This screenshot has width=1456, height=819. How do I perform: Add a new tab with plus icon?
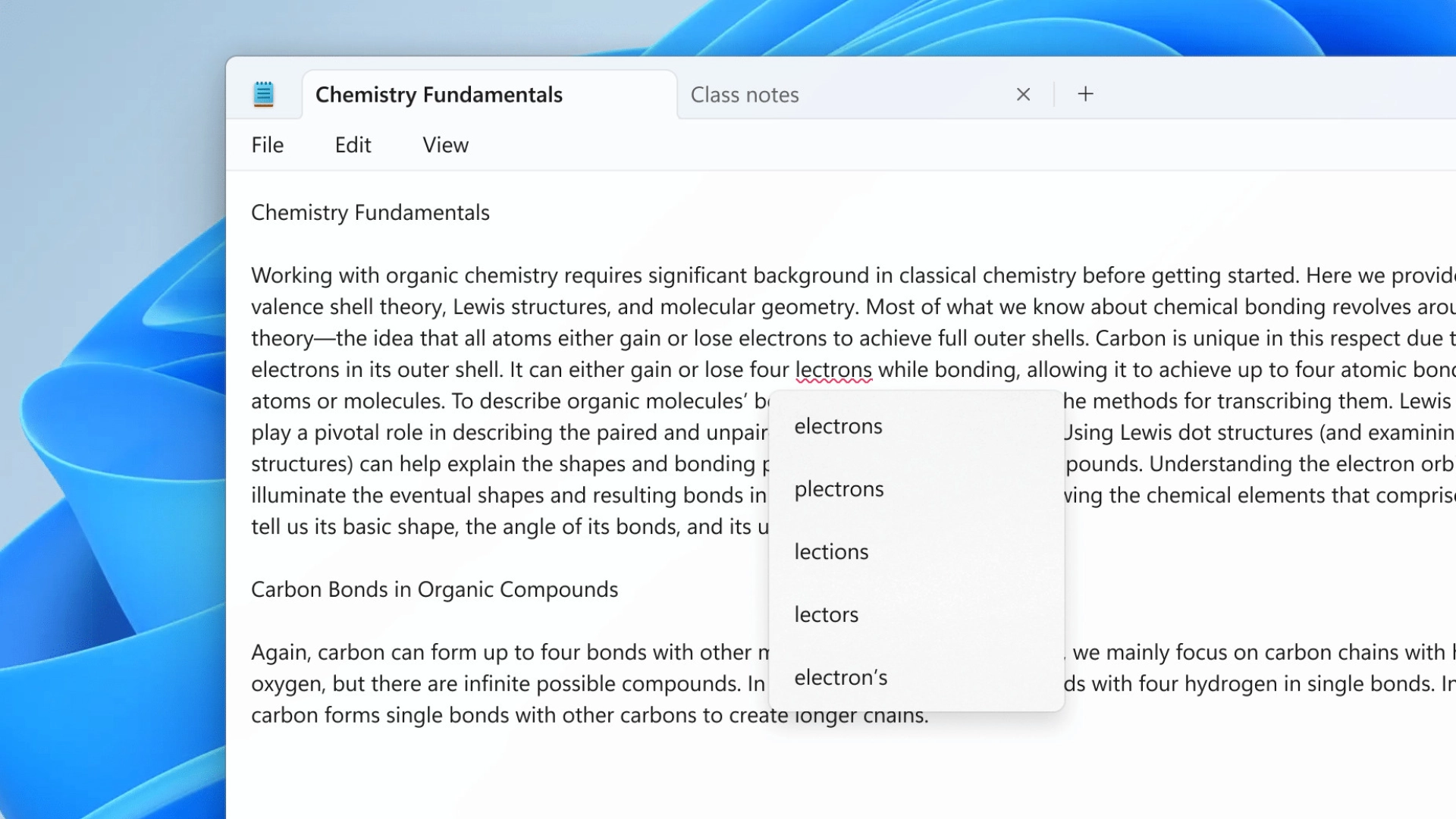[x=1085, y=94]
